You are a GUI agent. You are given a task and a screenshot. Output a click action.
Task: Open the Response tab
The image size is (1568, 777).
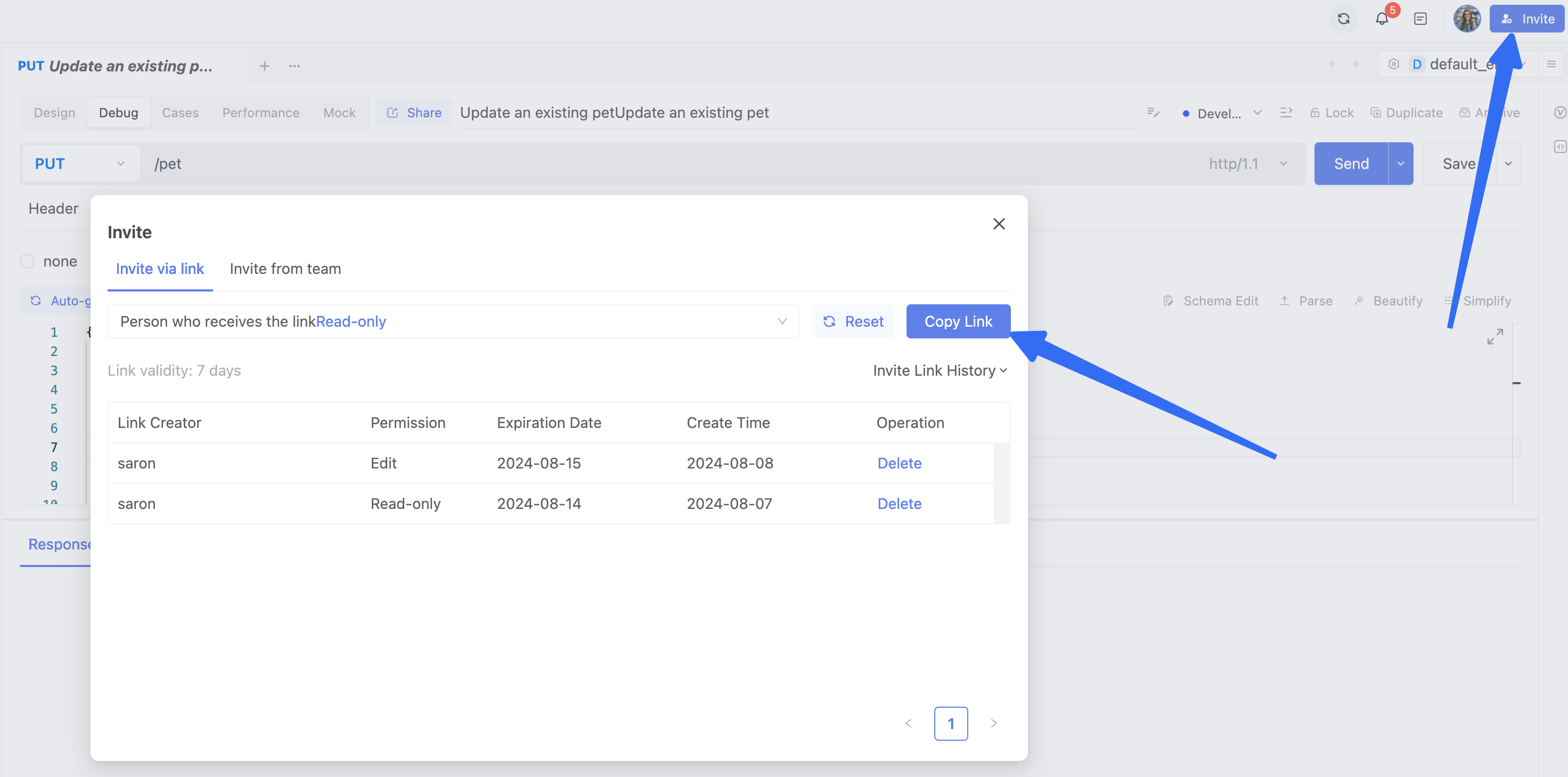[59, 545]
